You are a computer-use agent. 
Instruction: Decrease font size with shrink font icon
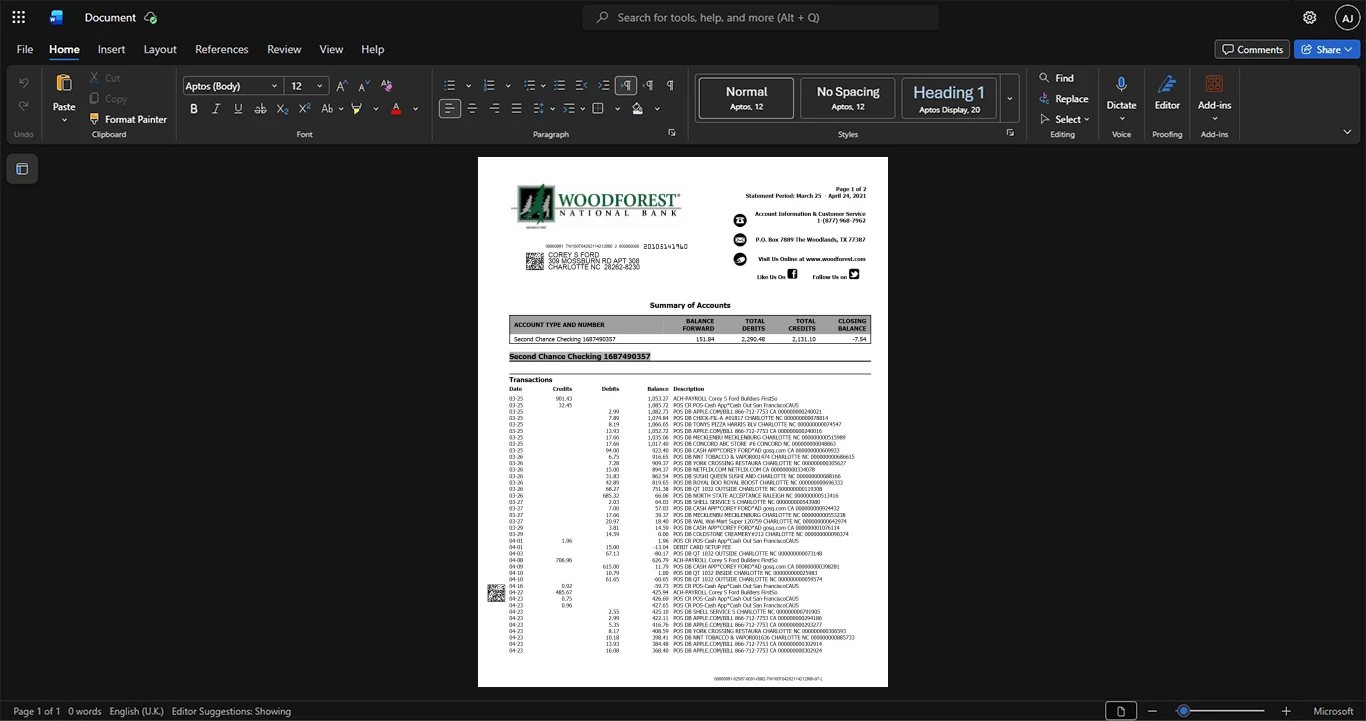pyautogui.click(x=363, y=86)
